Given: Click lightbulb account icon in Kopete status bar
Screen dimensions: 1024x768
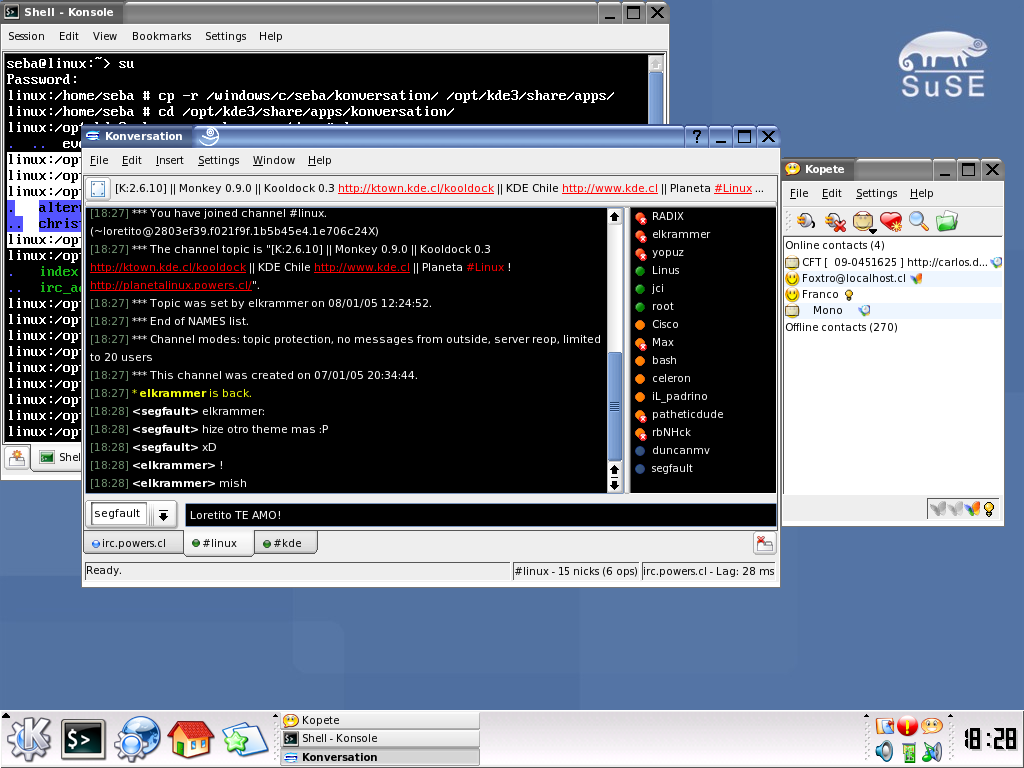Looking at the screenshot, I should click(989, 509).
